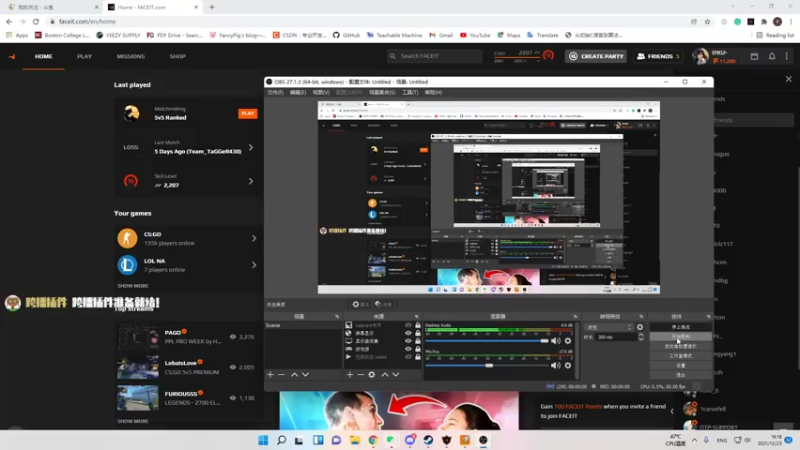This screenshot has width=800, height=450.
Task: Open OBS Tools (T) menu
Action: click(410, 92)
